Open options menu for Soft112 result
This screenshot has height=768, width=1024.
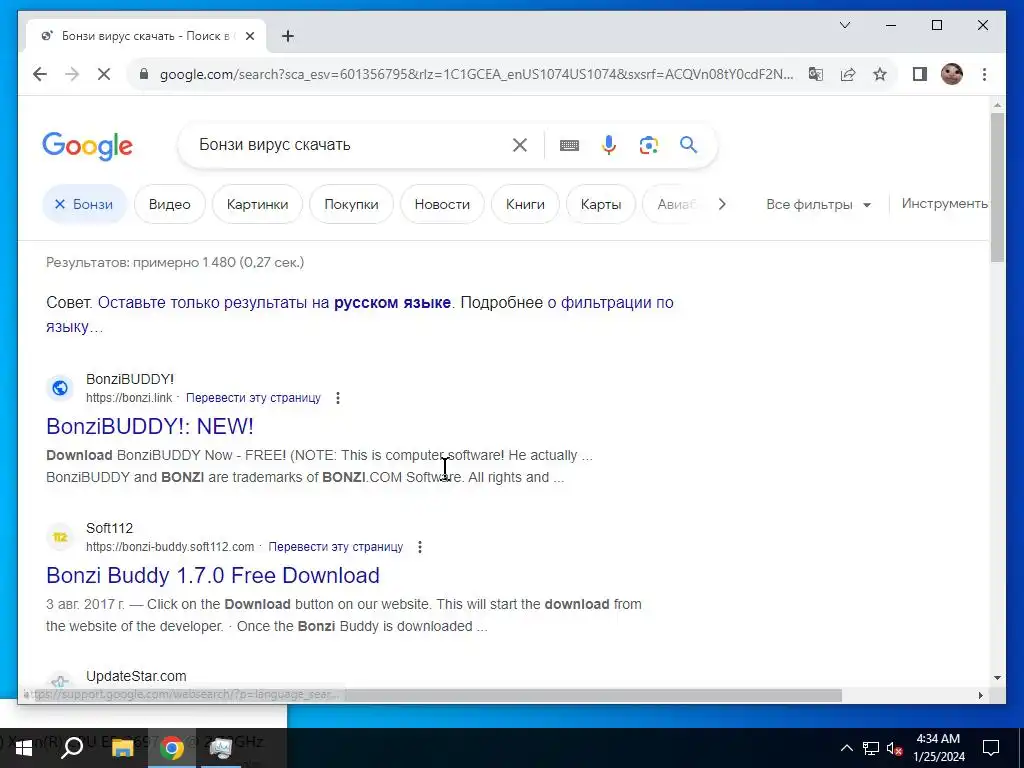(420, 547)
